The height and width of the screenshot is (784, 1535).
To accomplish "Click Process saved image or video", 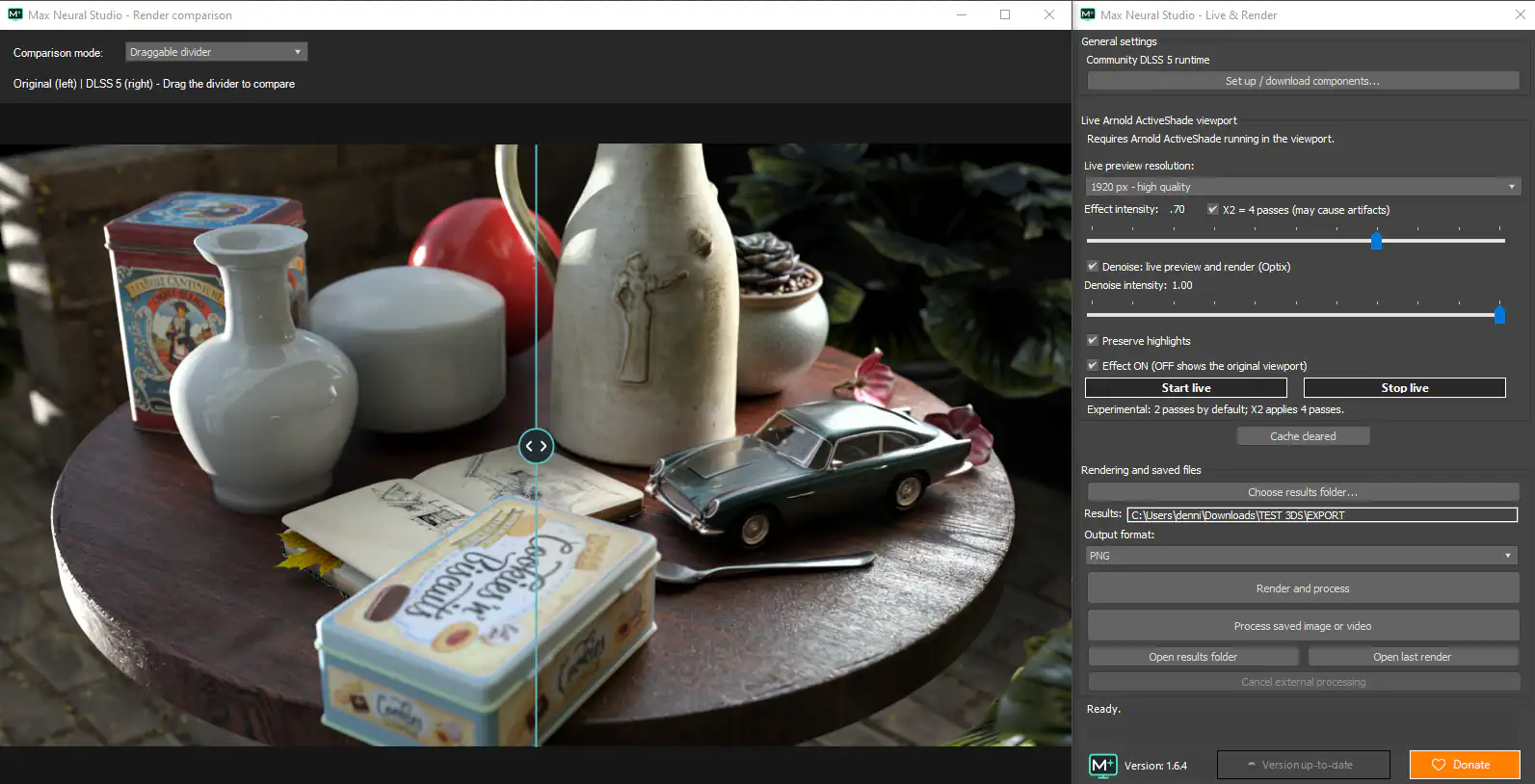I will tap(1303, 626).
